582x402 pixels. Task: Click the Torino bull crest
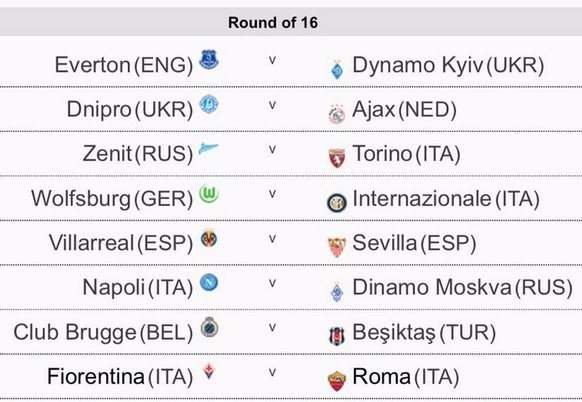coord(337,158)
